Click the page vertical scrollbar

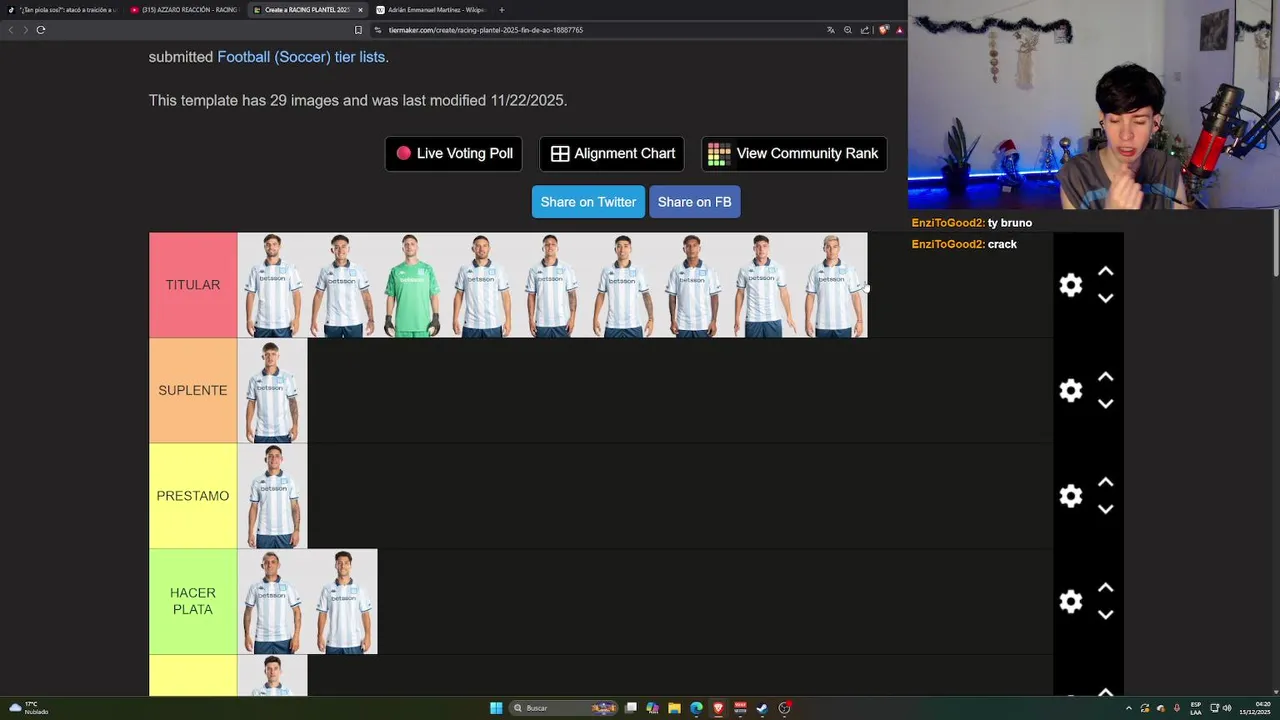tap(1276, 245)
